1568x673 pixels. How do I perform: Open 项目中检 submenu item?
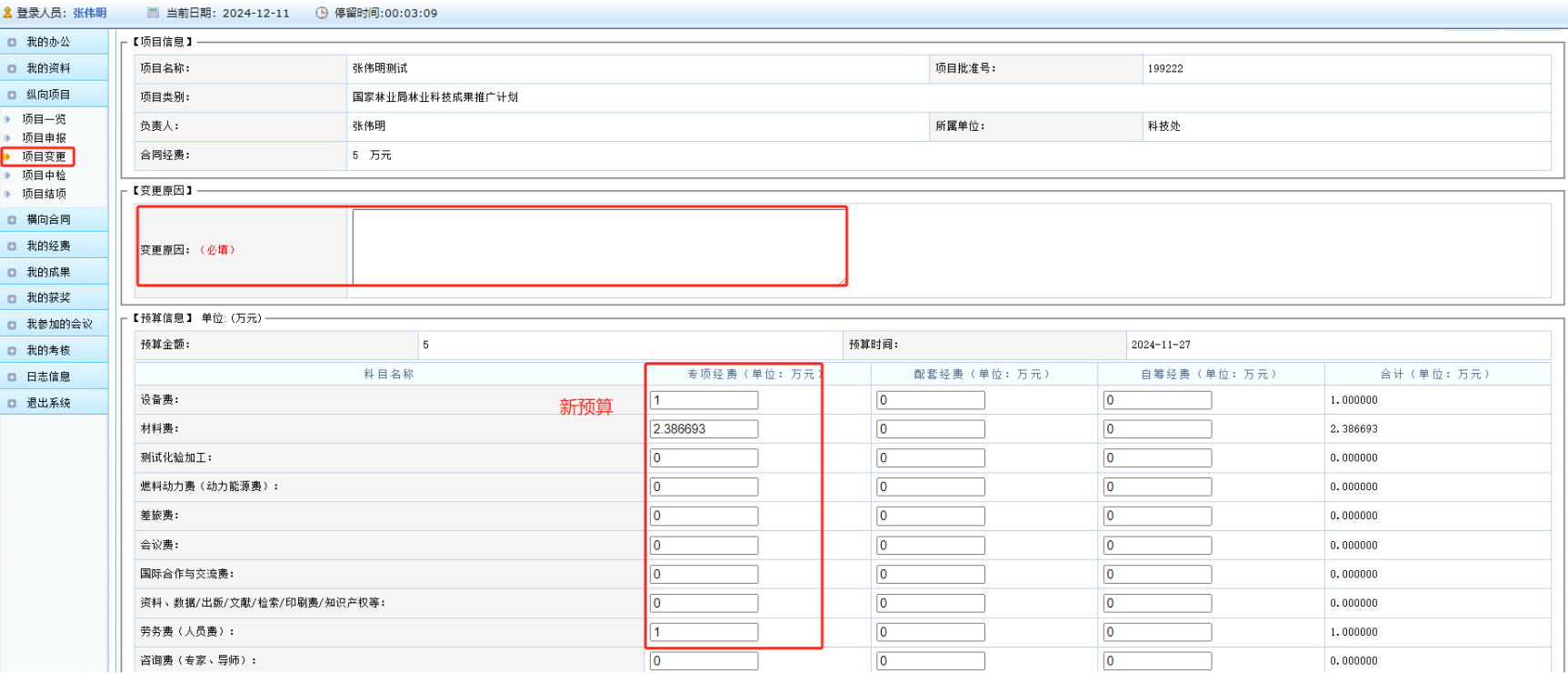(44, 176)
